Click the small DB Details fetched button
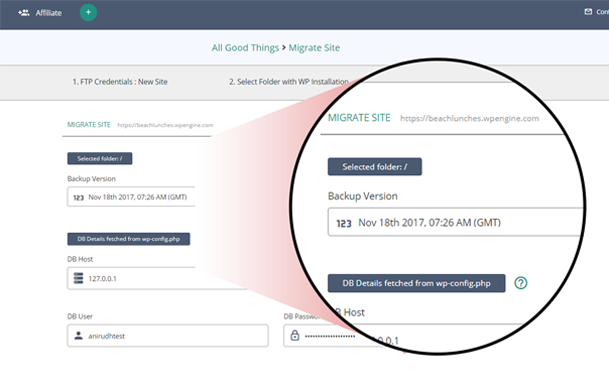Viewport: 609px width, 390px height. point(129,239)
